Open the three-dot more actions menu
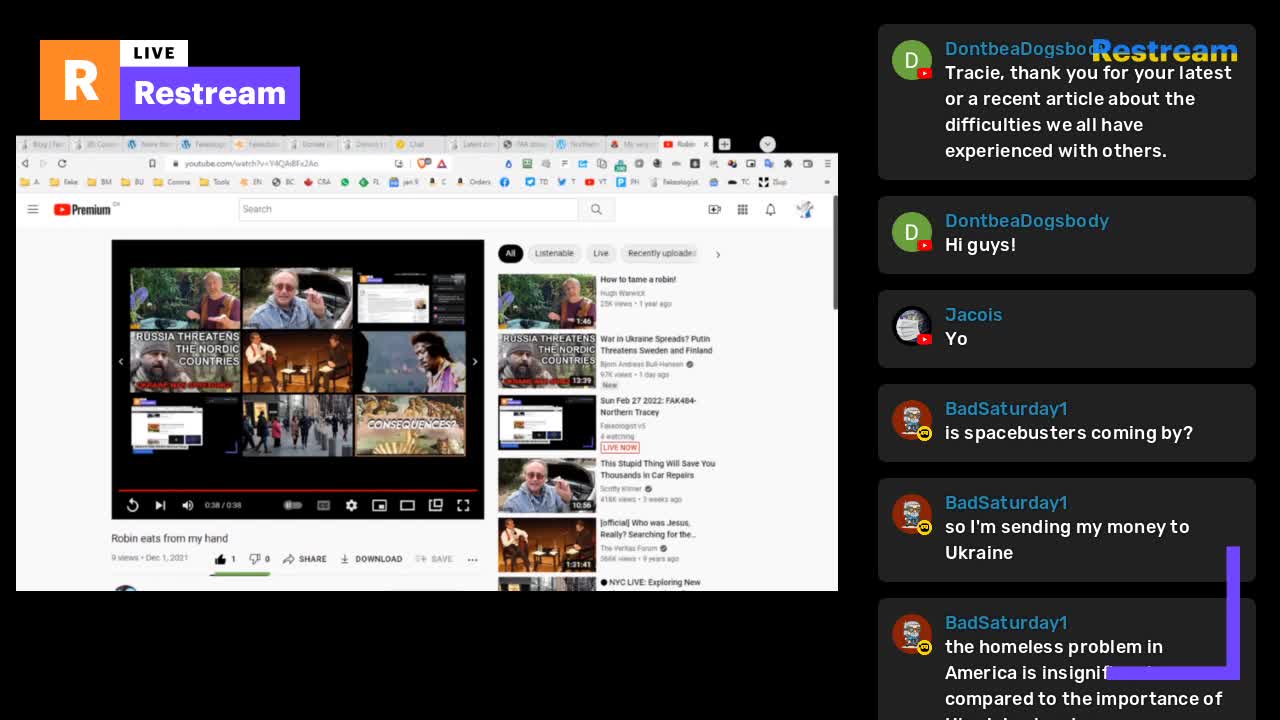 (x=472, y=559)
